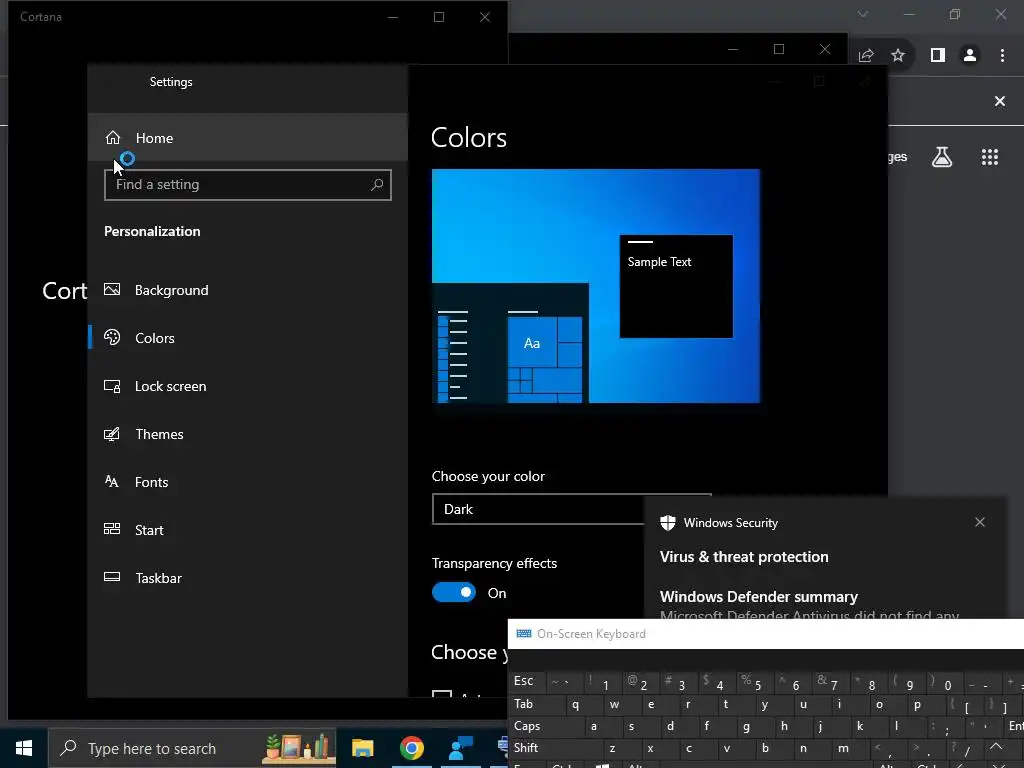Open Google apps grid icon
This screenshot has width=1024, height=768.
click(989, 157)
